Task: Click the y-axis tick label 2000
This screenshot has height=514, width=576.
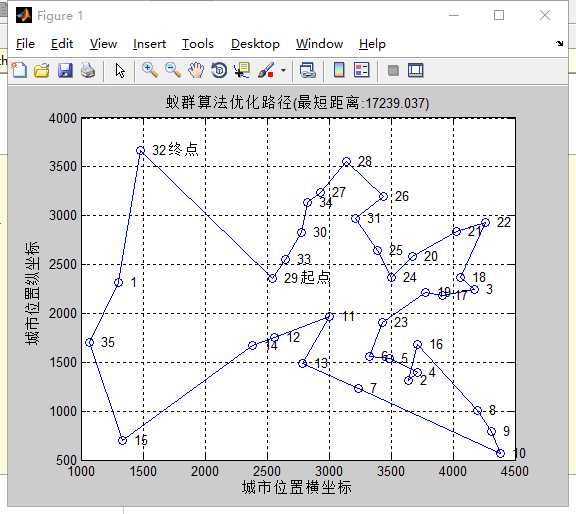Action: tap(63, 313)
